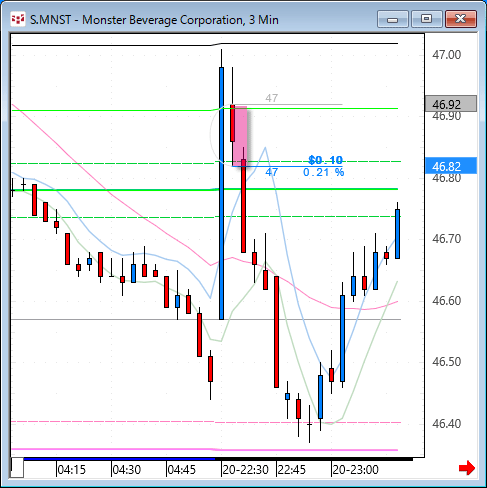Image resolution: width=487 pixels, height=488 pixels.
Task: Minimize the S.MNST chart window
Action: coord(393,19)
